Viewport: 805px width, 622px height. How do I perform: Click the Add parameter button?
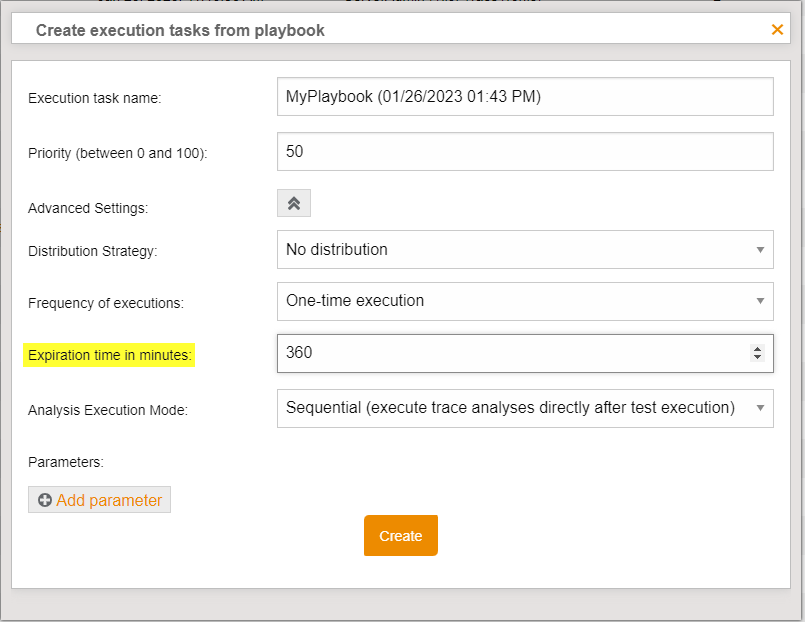(x=99, y=500)
